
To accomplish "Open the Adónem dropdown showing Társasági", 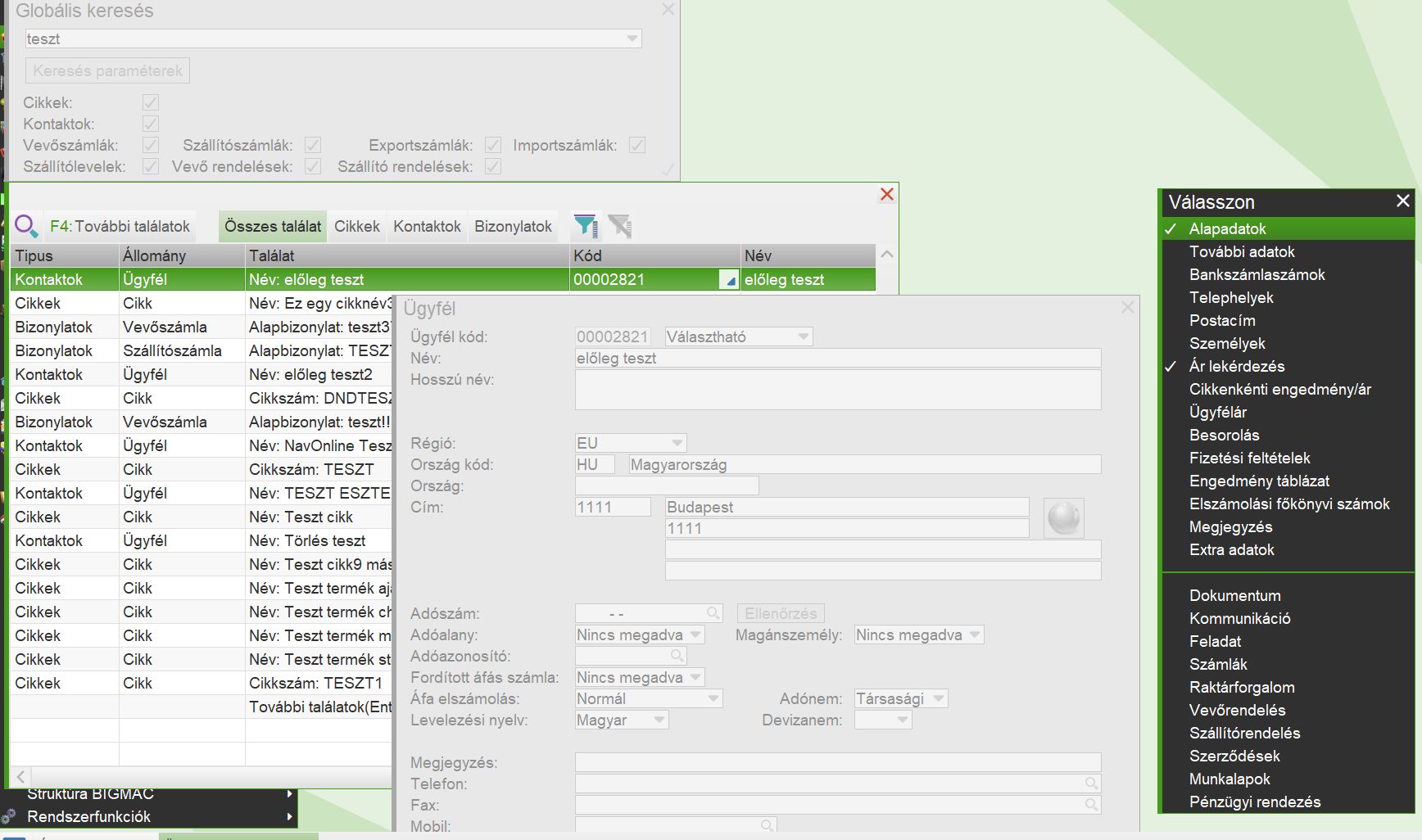I will click(939, 698).
